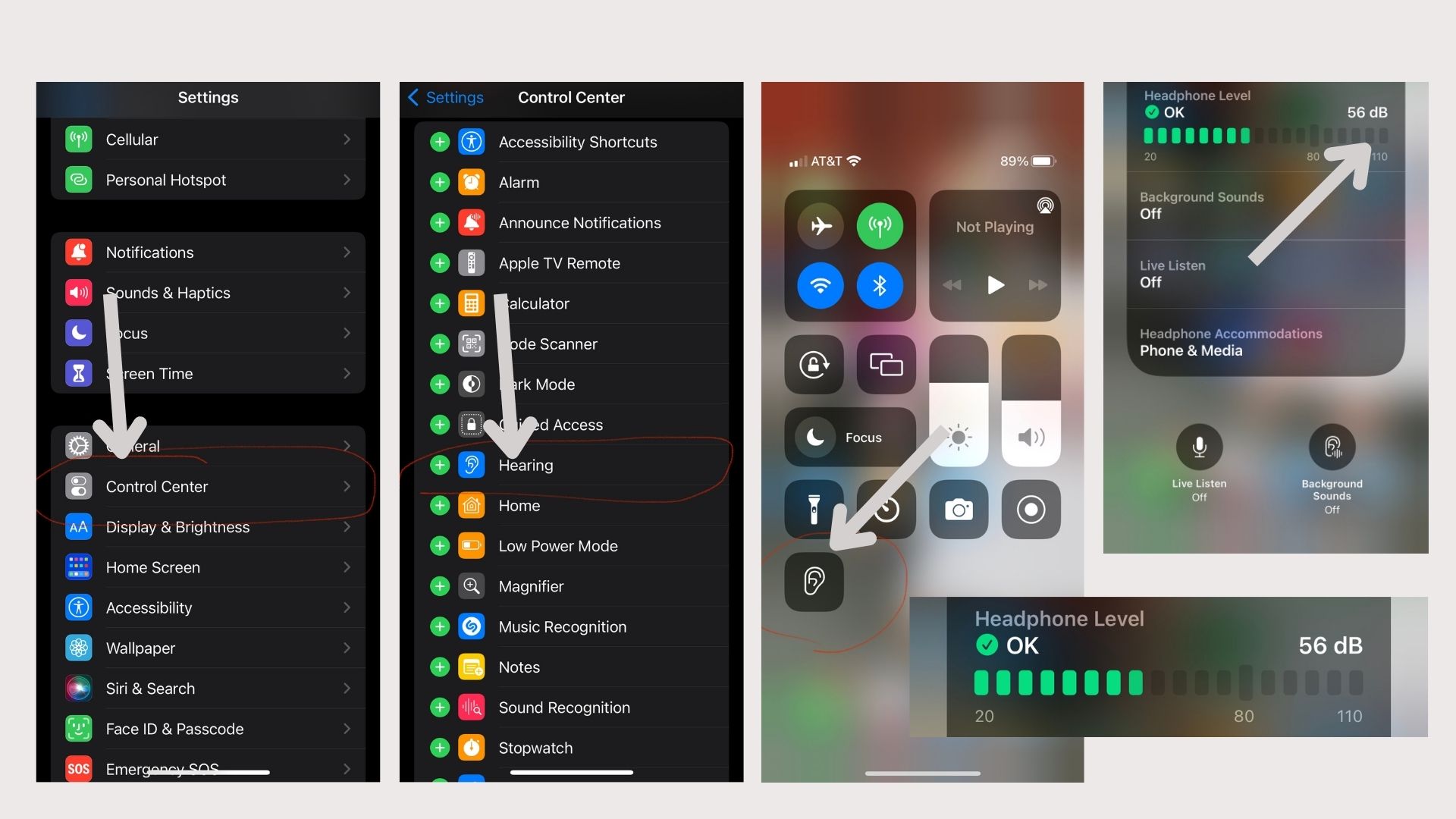Tap the Airplane Mode icon in Control Center
This screenshot has height=819, width=1456.
819,224
